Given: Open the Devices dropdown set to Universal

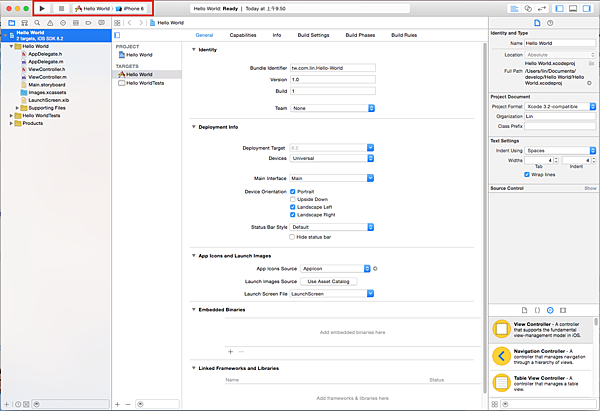Looking at the screenshot, I should pyautogui.click(x=332, y=158).
